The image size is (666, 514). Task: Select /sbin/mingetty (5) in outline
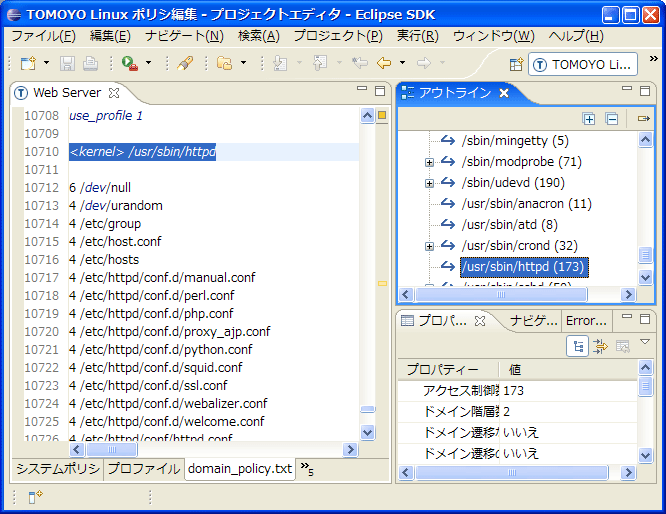point(515,141)
